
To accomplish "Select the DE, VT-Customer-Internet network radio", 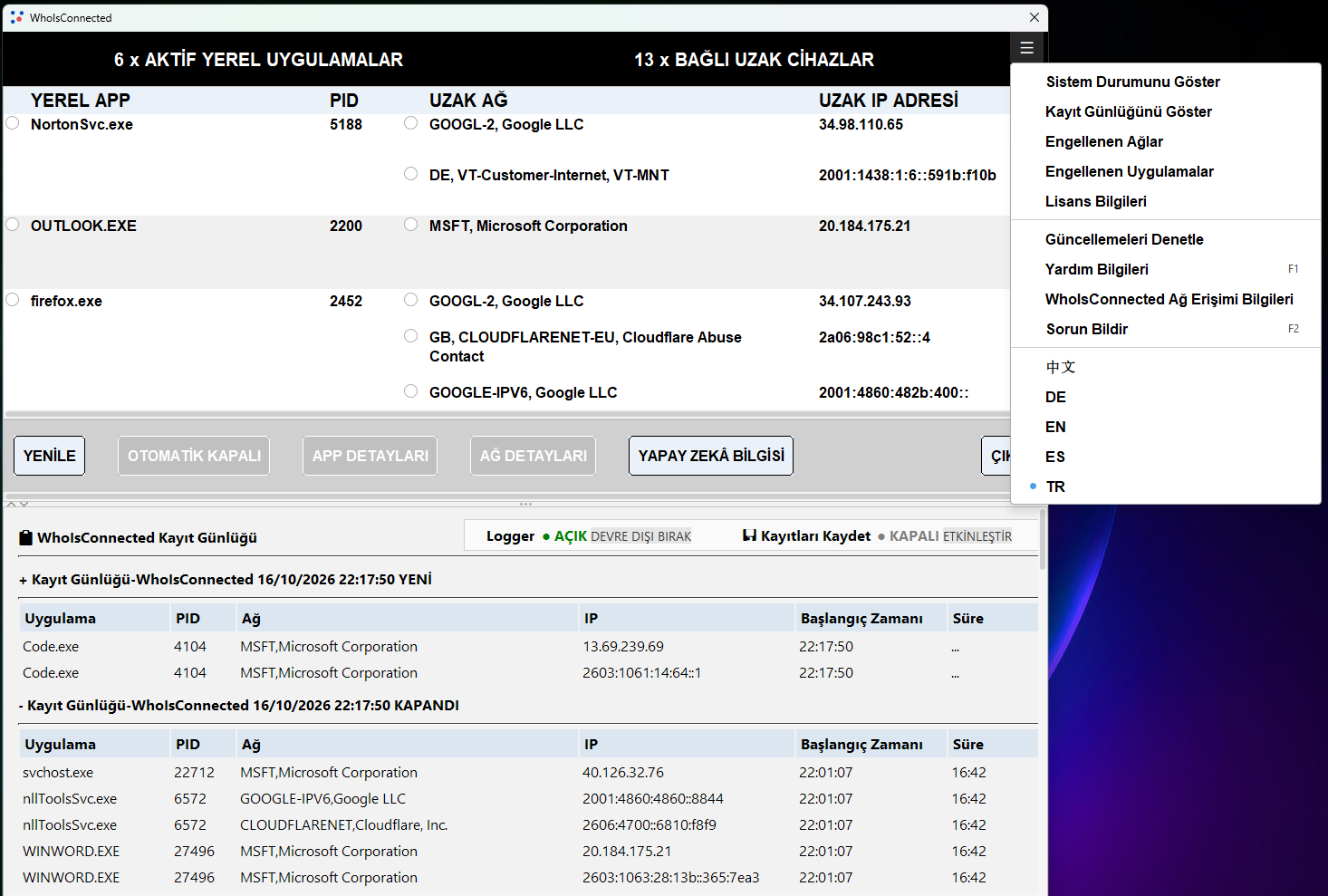I will [411, 174].
